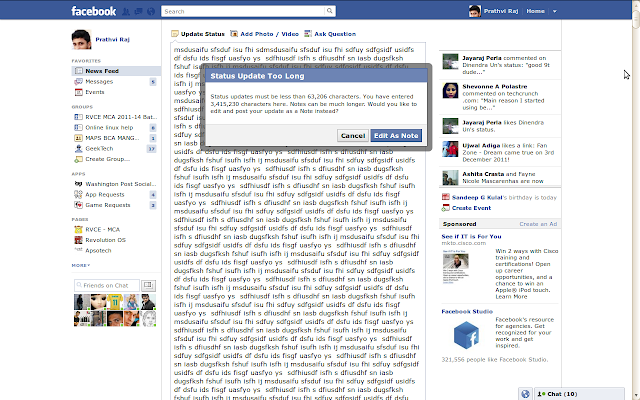Click Create an Ad link

click(538, 224)
